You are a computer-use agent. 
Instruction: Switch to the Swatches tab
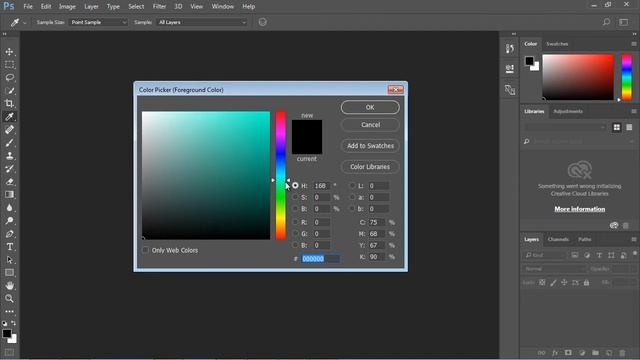557,44
